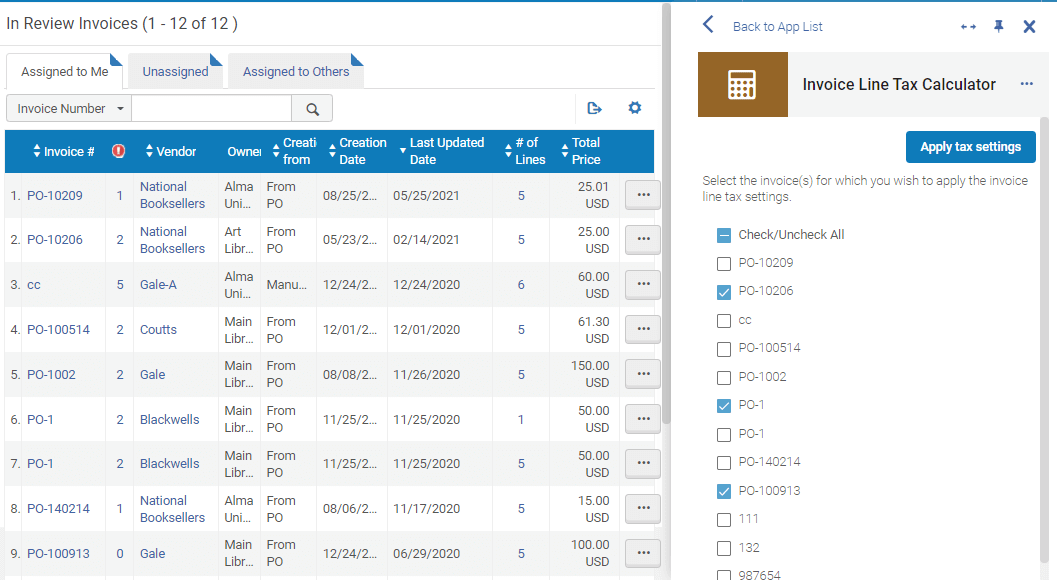Check the cc invoice checkbox
1057x580 pixels.
click(x=723, y=319)
